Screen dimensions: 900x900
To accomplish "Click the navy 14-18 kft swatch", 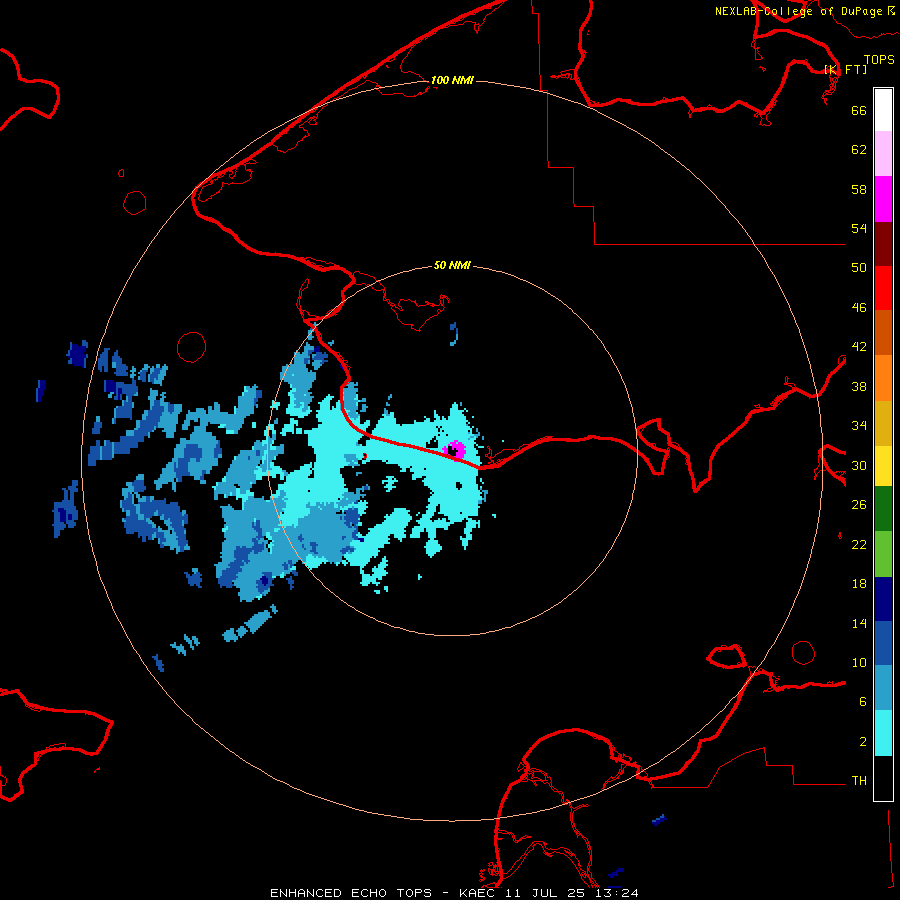I will pyautogui.click(x=883, y=599).
